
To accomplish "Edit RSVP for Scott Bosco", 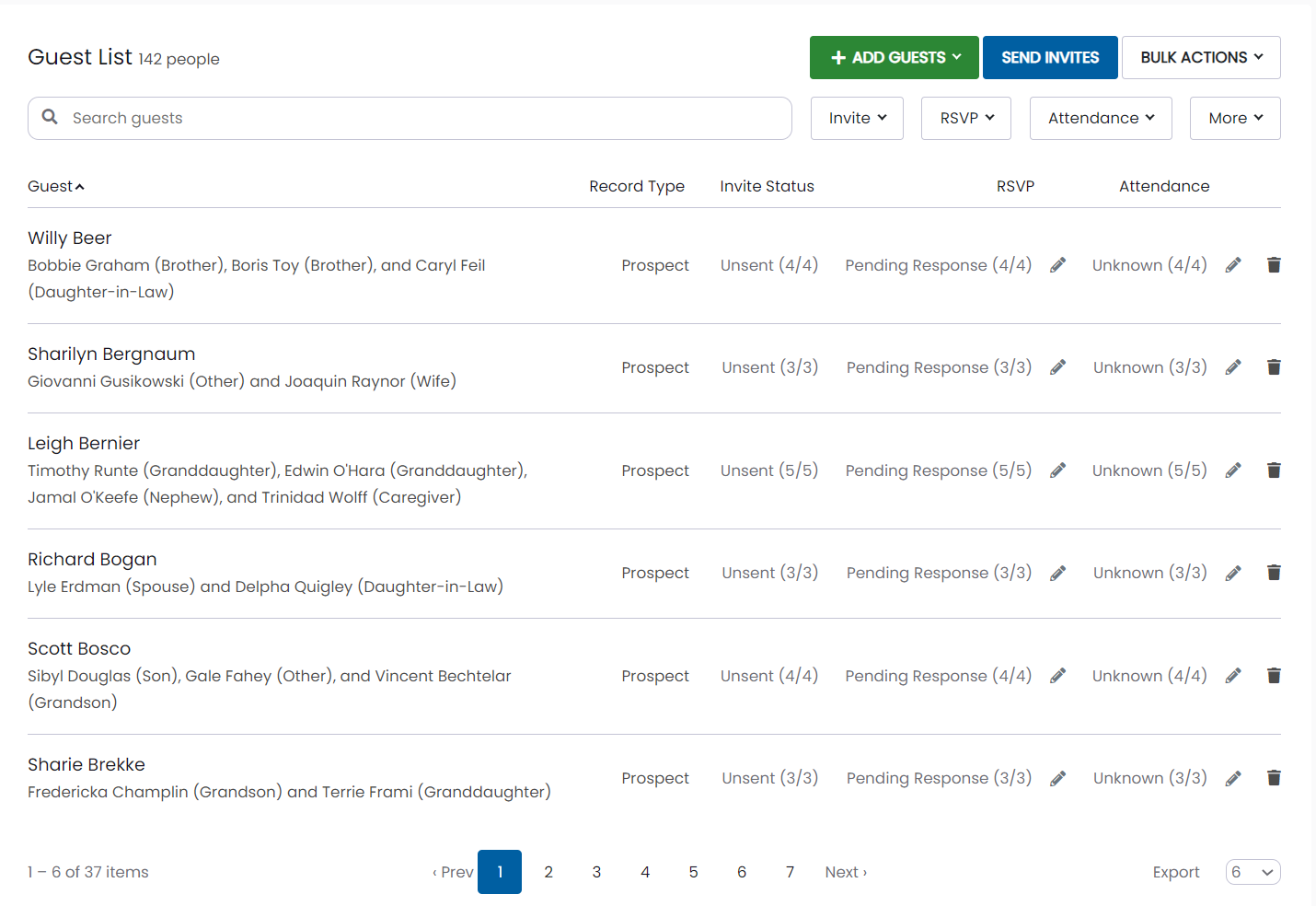I will (1058, 676).
